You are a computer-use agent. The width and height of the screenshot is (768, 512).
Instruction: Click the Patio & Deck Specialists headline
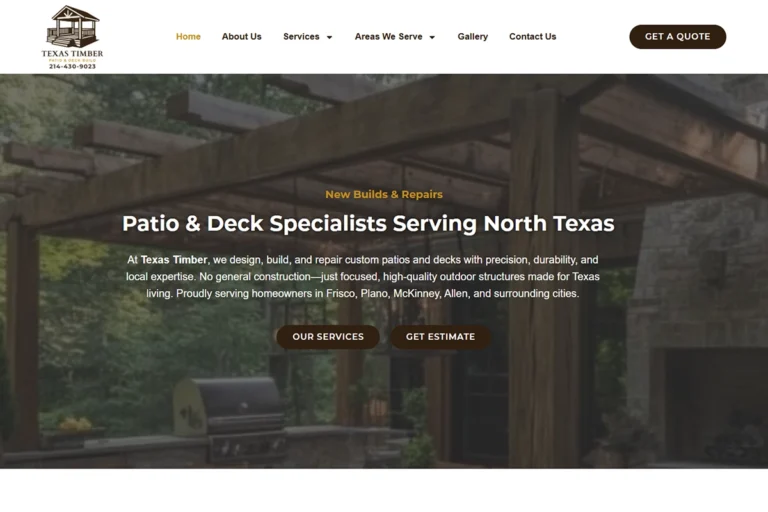[x=368, y=223]
